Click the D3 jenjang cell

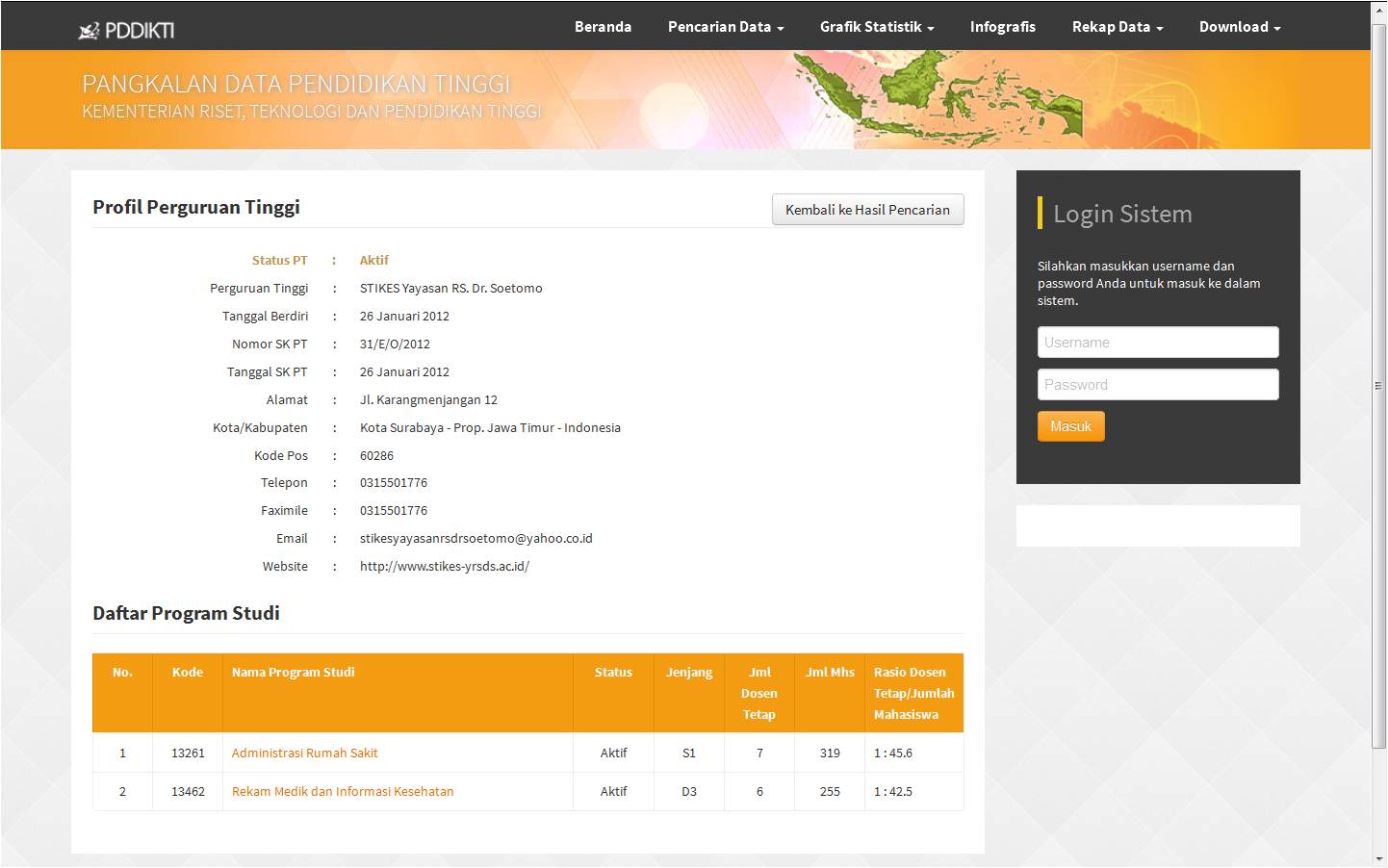click(689, 792)
